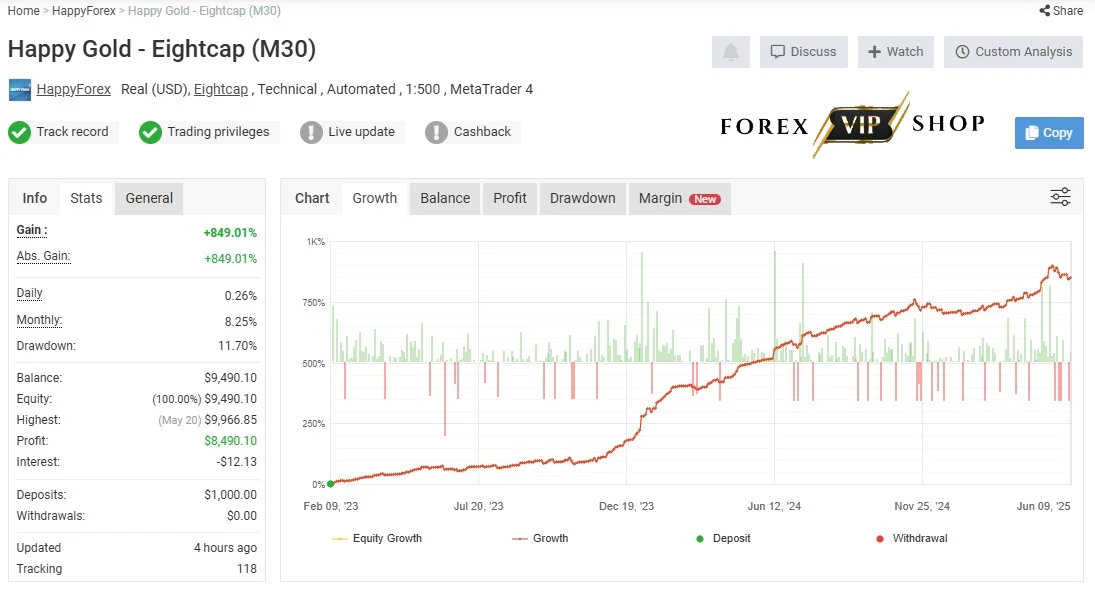Open the General info tab
The height and width of the screenshot is (592, 1095).
(x=149, y=198)
